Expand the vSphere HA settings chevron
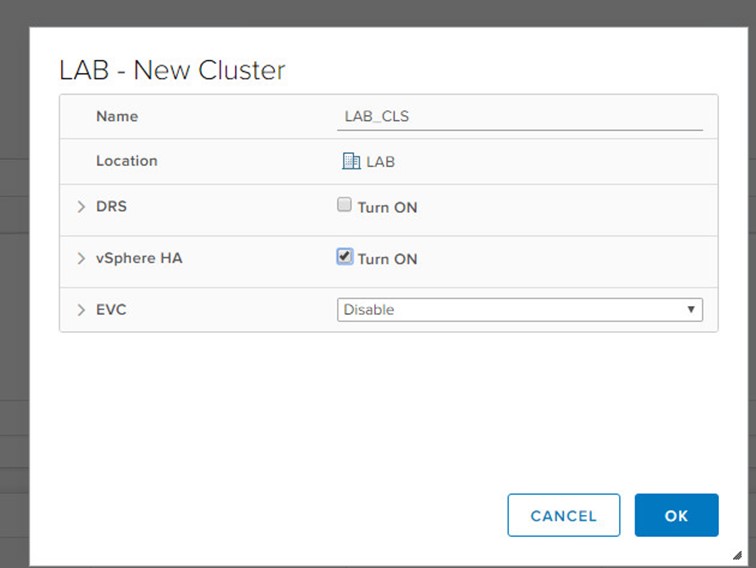Image resolution: width=756 pixels, height=568 pixels. point(81,259)
